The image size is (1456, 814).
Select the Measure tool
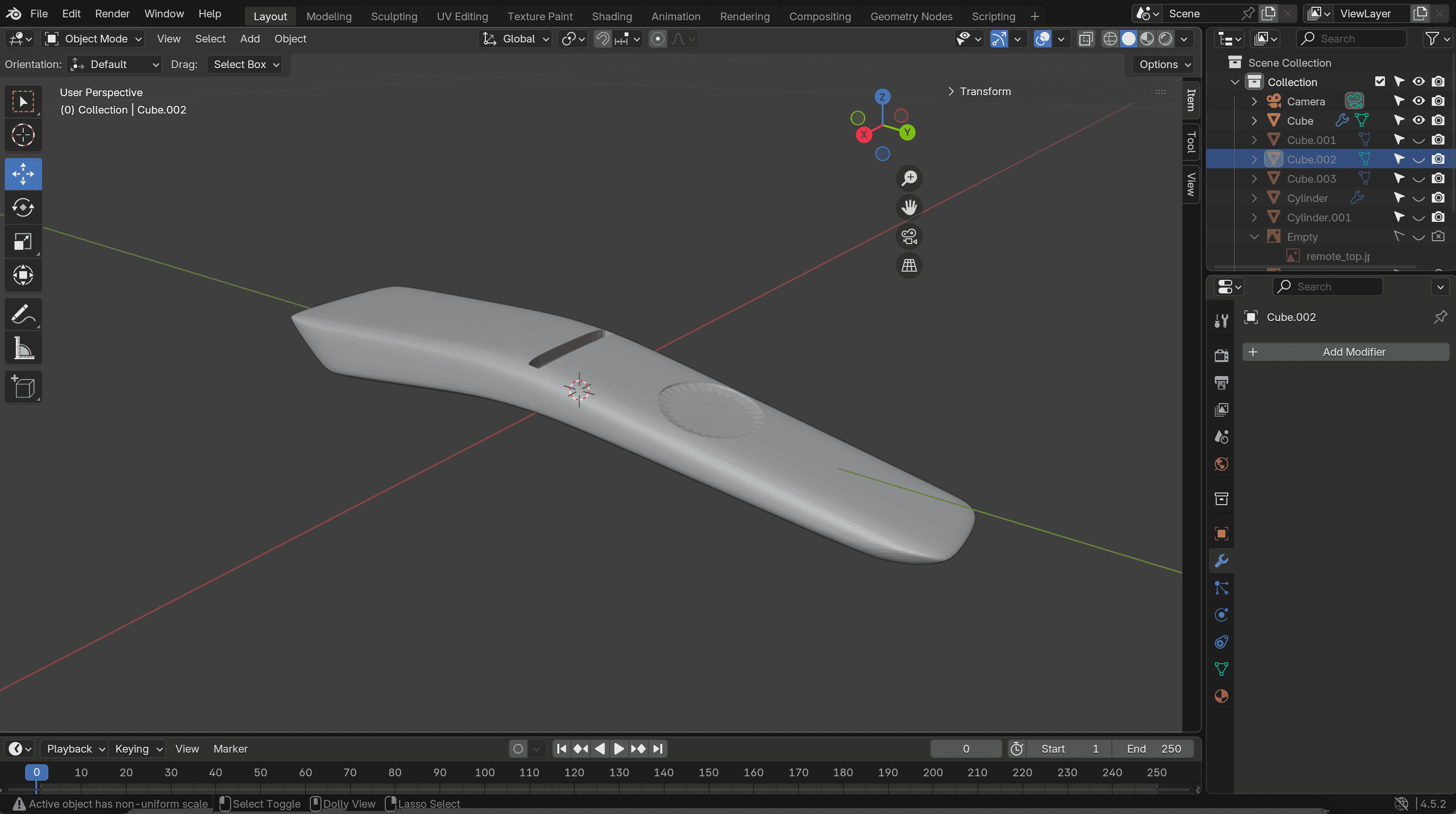23,348
